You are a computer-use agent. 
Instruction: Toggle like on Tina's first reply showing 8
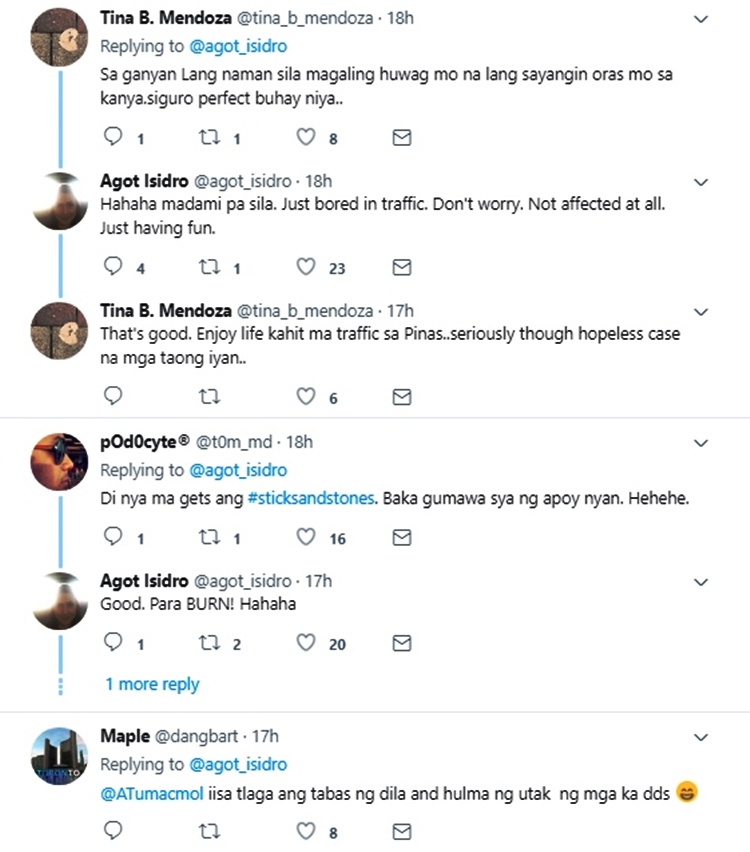coord(305,137)
